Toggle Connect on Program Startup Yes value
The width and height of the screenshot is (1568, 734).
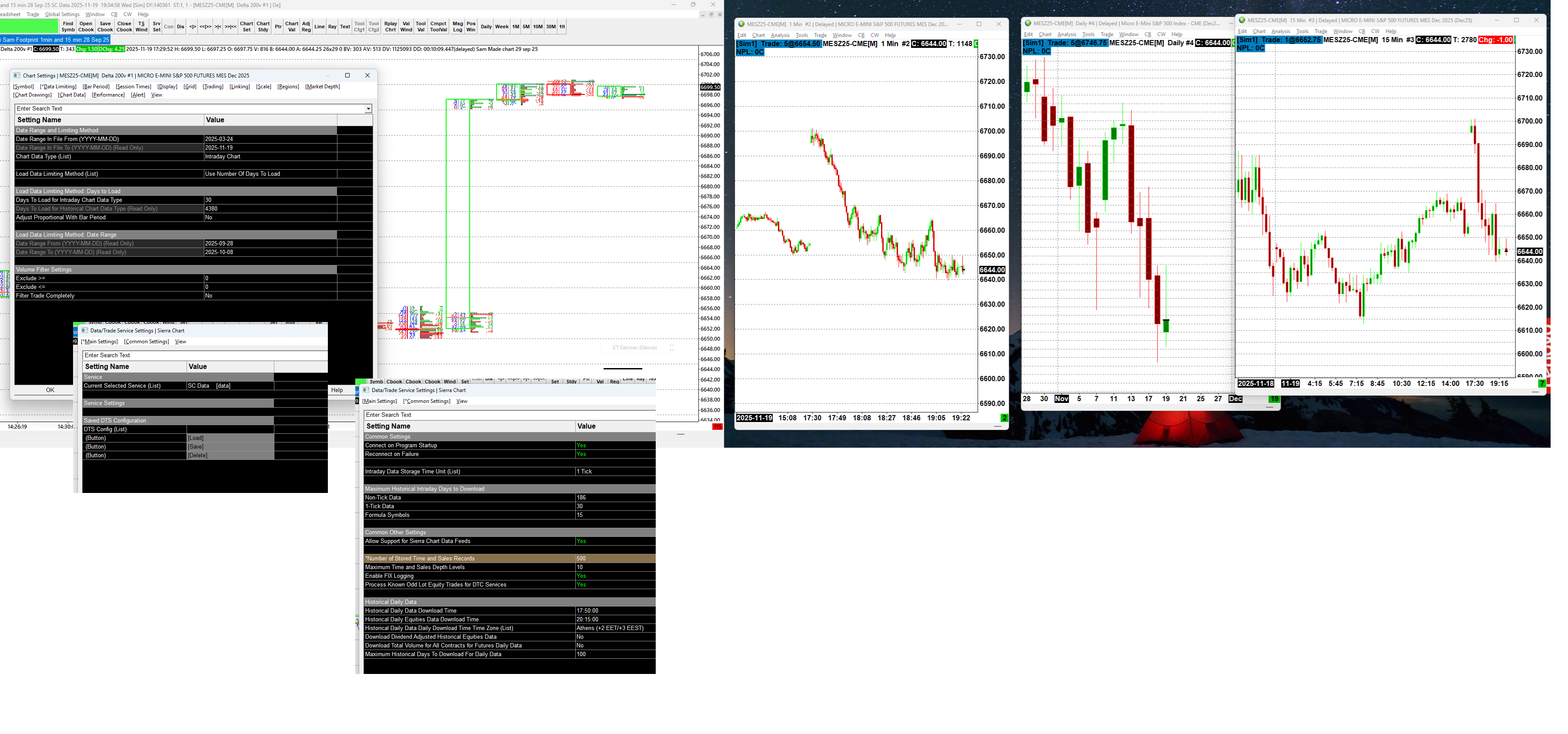point(580,445)
